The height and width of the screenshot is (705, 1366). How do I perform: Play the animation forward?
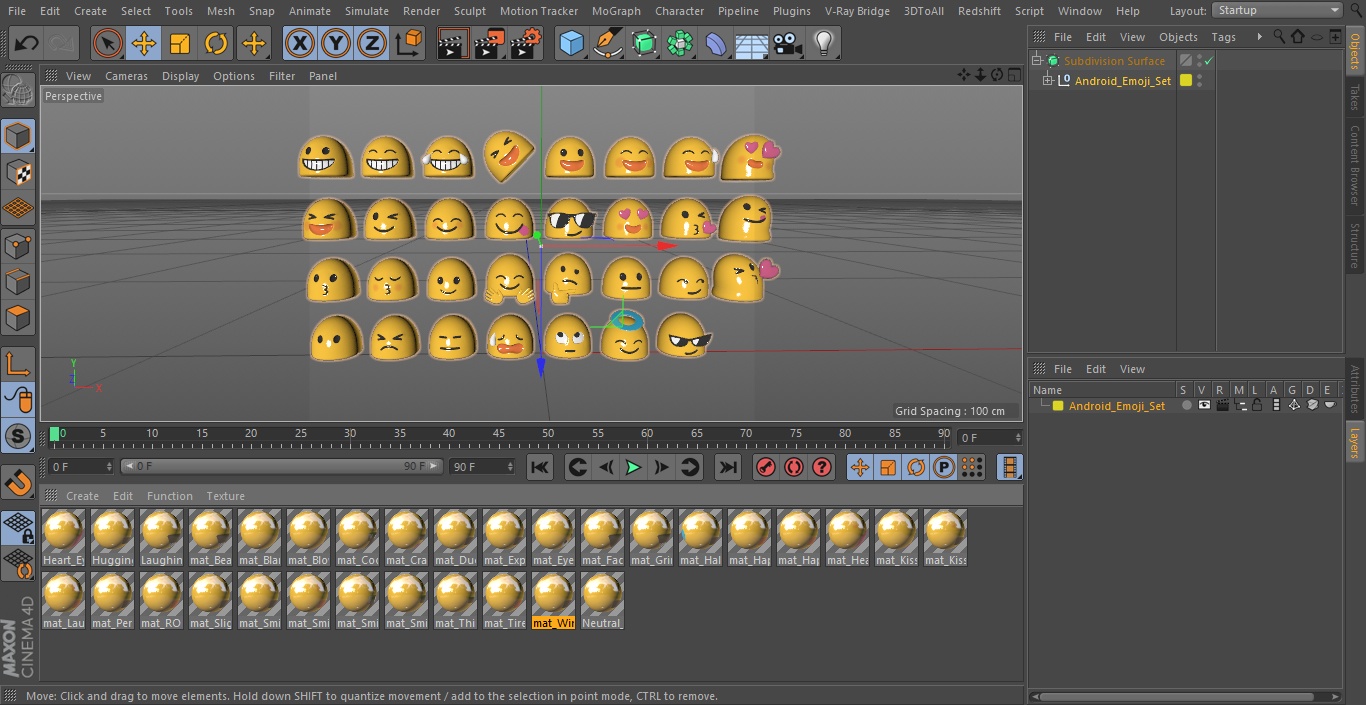click(x=633, y=467)
